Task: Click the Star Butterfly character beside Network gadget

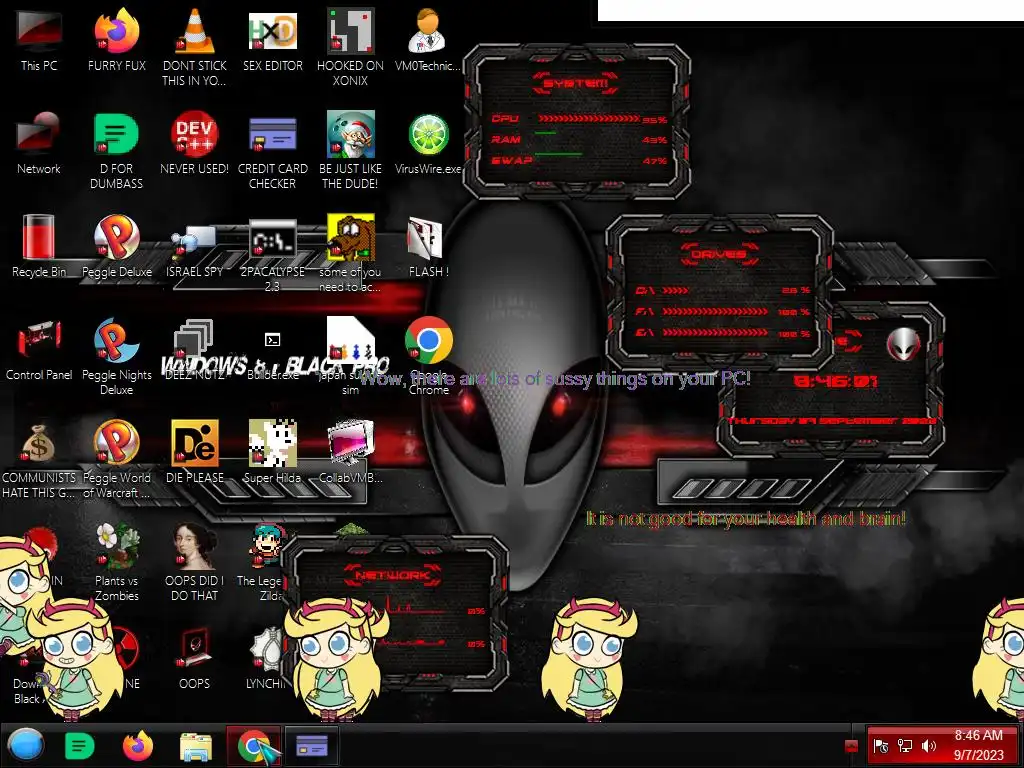Action: (338, 658)
